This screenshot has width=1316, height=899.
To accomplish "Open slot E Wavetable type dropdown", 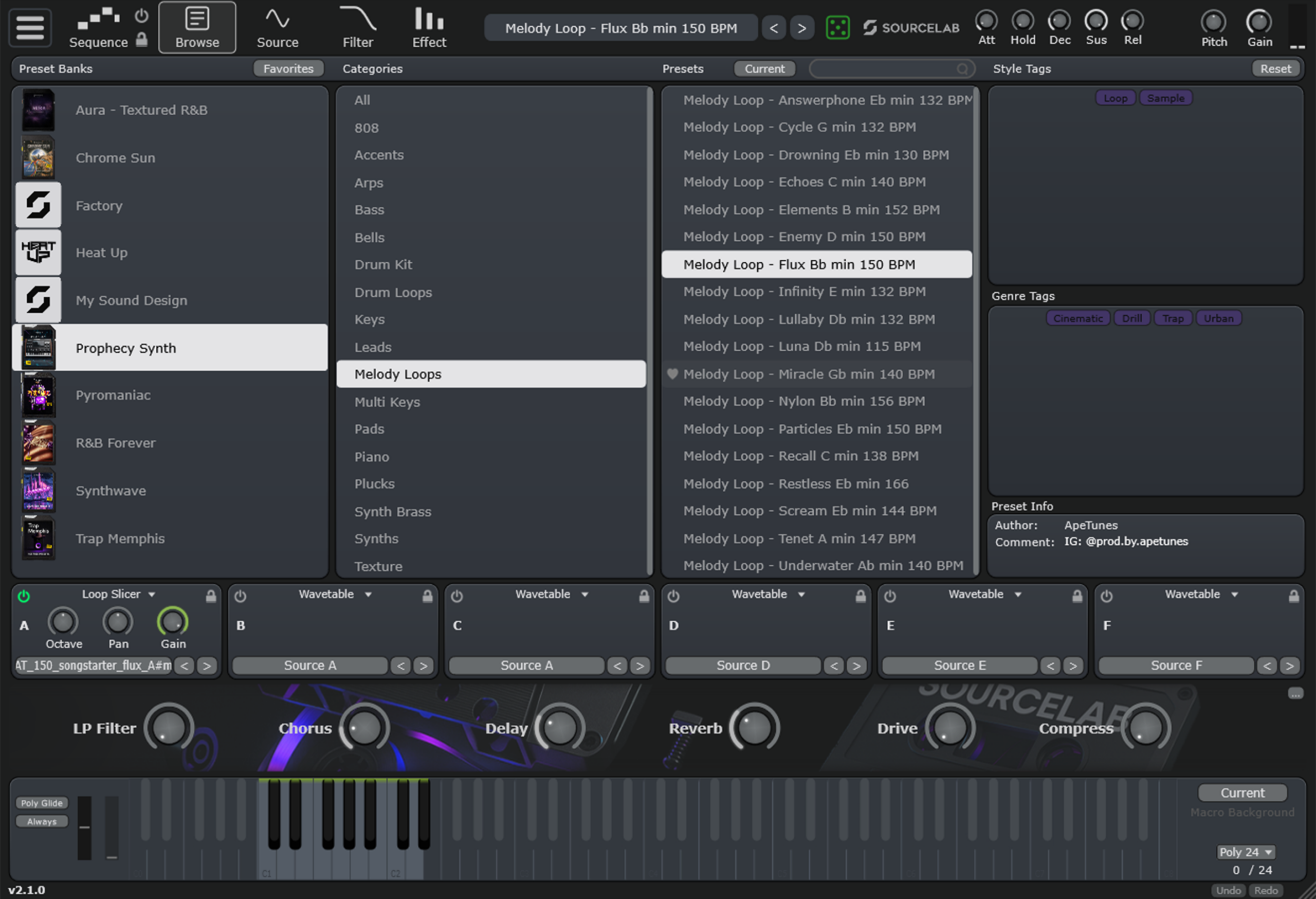I will click(985, 594).
